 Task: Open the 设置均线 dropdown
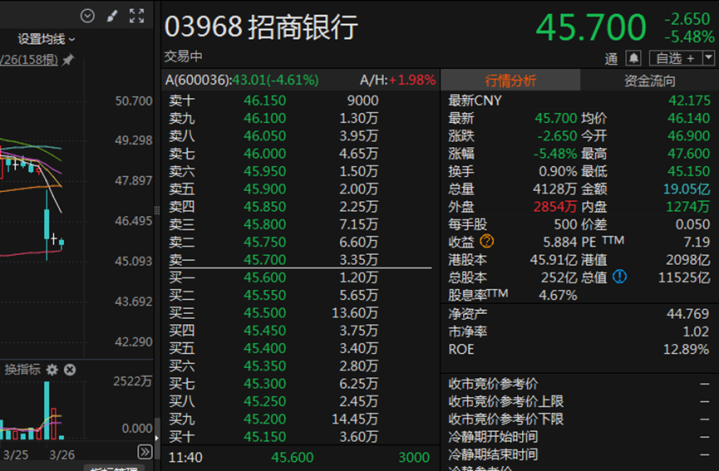(x=46, y=39)
